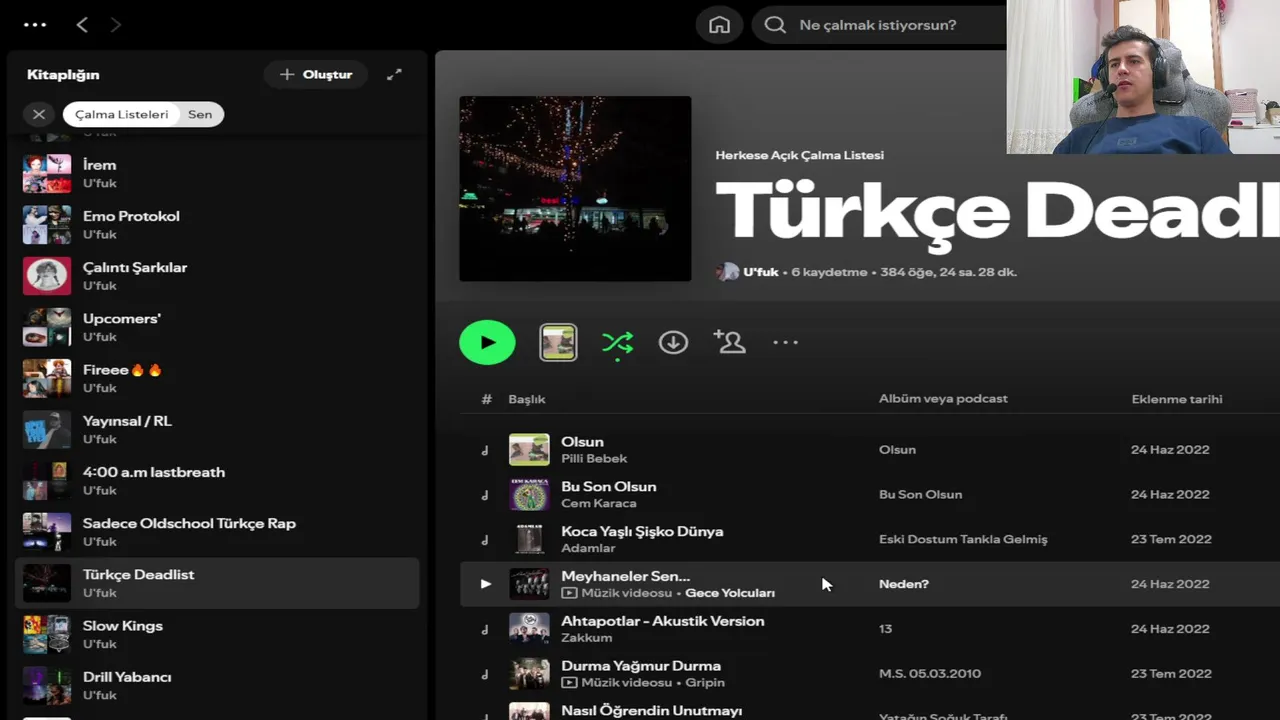This screenshot has height=720, width=1280.
Task: Open album Eski Dostum Tankla Gelmiş
Action: 963,539
